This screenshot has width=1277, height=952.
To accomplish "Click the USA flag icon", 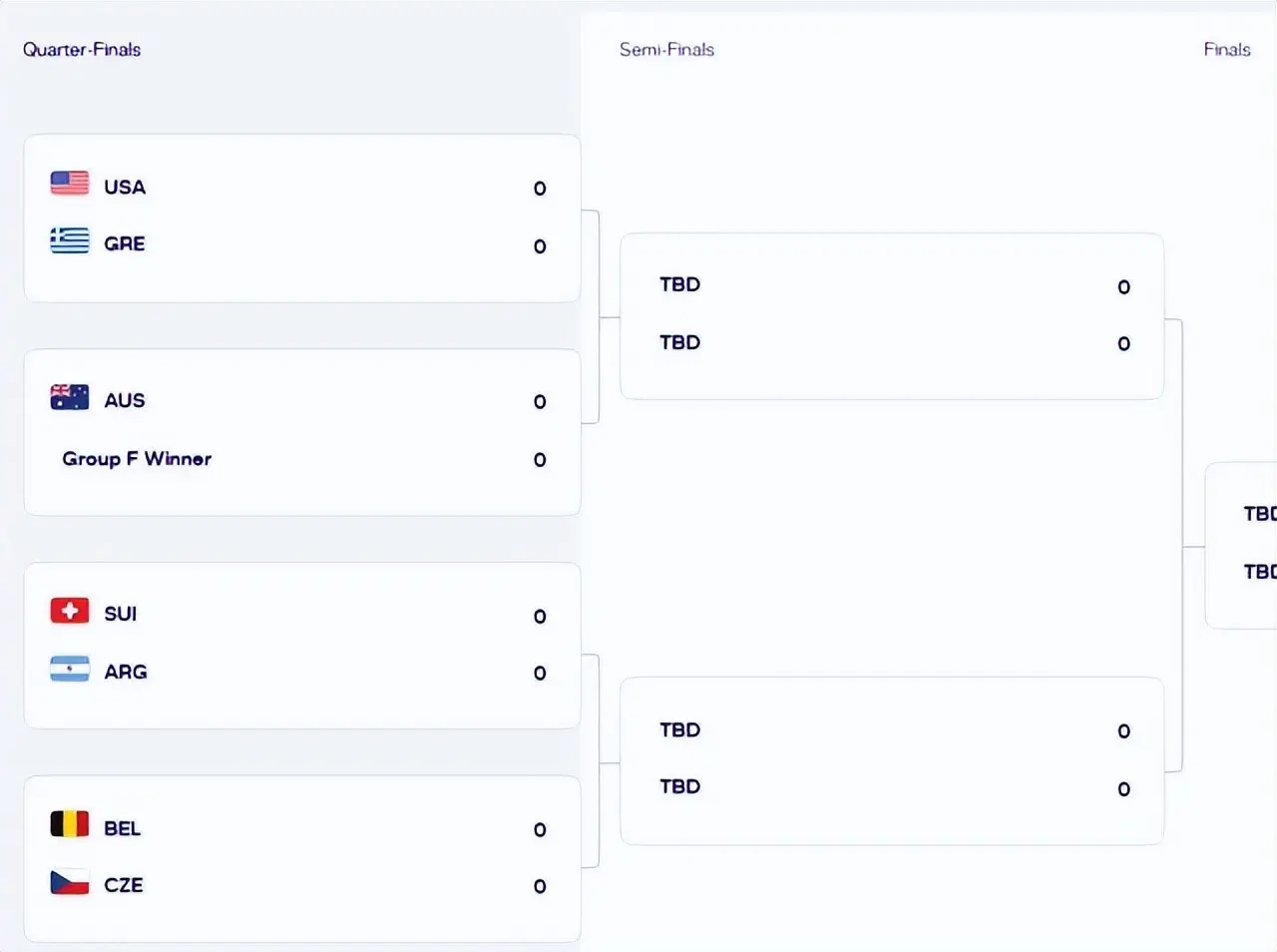I will (70, 184).
